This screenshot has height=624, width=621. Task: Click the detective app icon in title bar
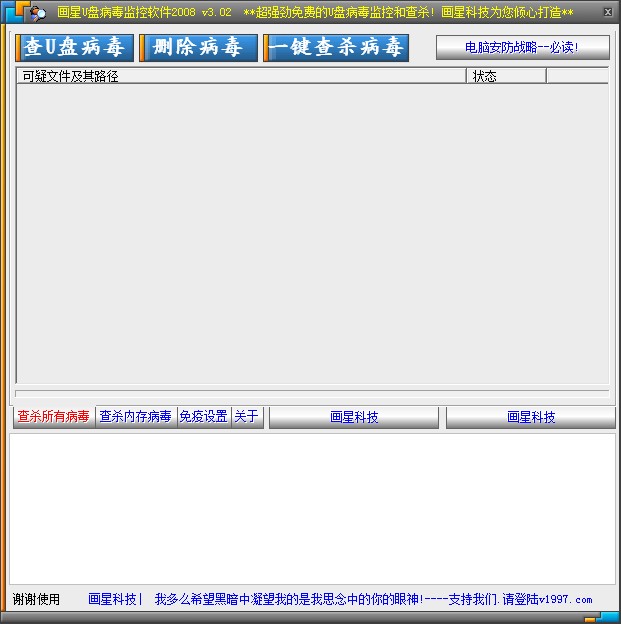click(38, 13)
